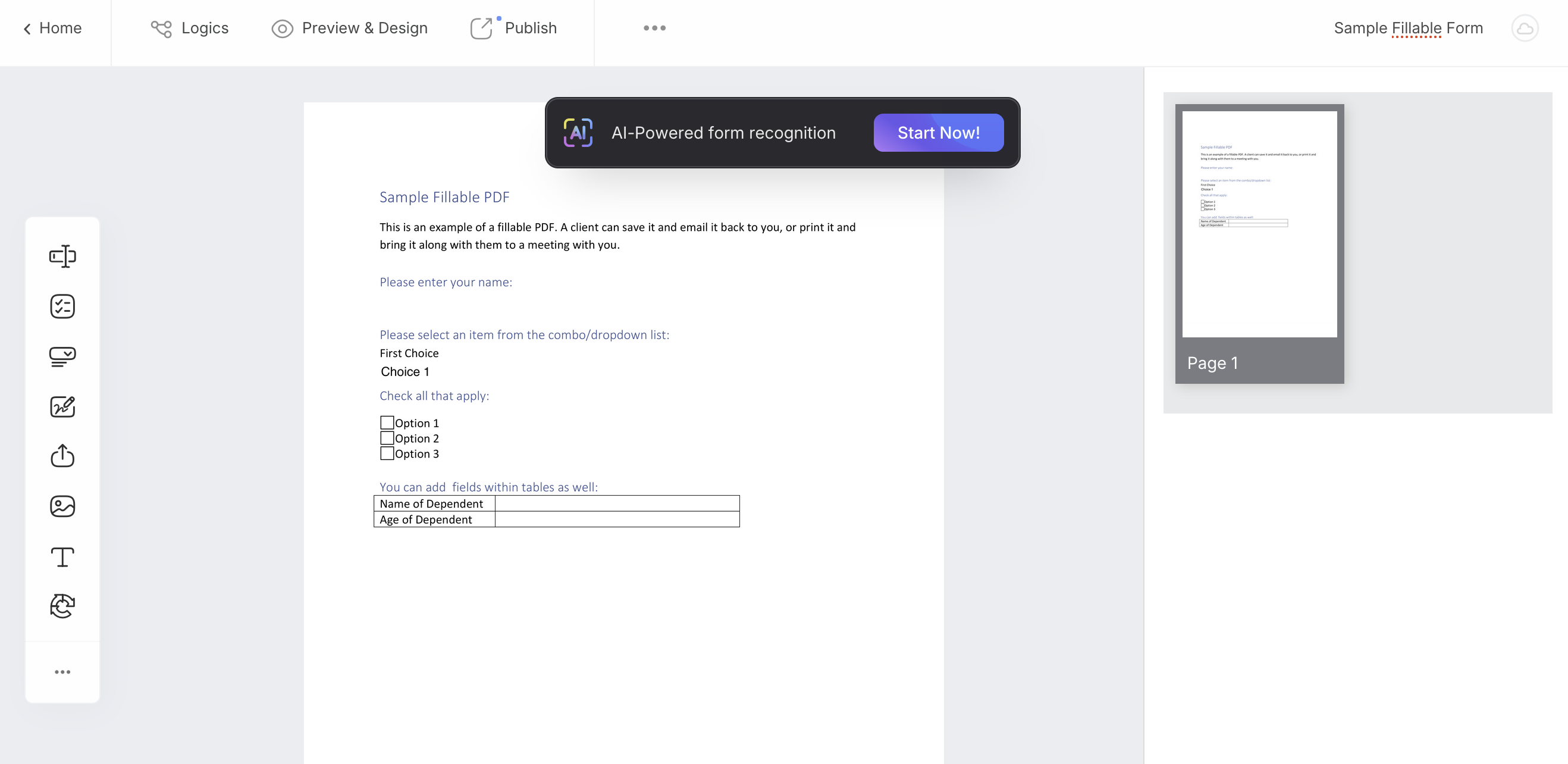1568x764 pixels.
Task: Check the Option 3 checkbox
Action: point(387,453)
